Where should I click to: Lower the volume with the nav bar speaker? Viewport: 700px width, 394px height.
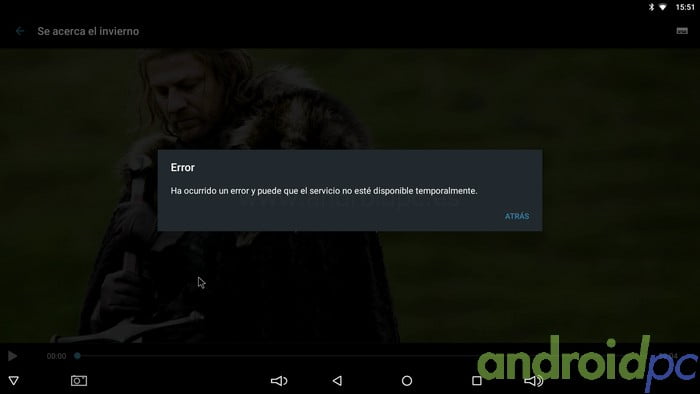coord(279,381)
